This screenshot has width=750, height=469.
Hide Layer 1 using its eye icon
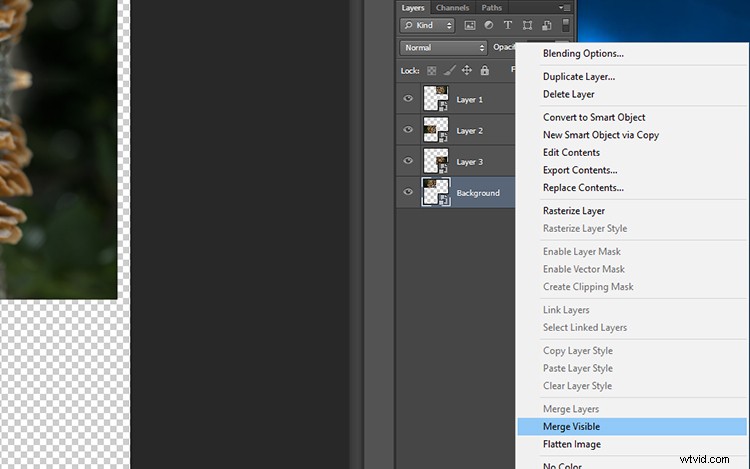[x=408, y=99]
